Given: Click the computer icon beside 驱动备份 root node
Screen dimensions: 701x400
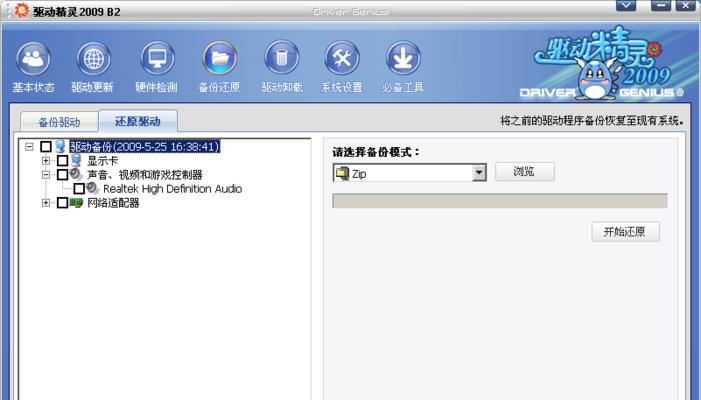Looking at the screenshot, I should point(61,146).
